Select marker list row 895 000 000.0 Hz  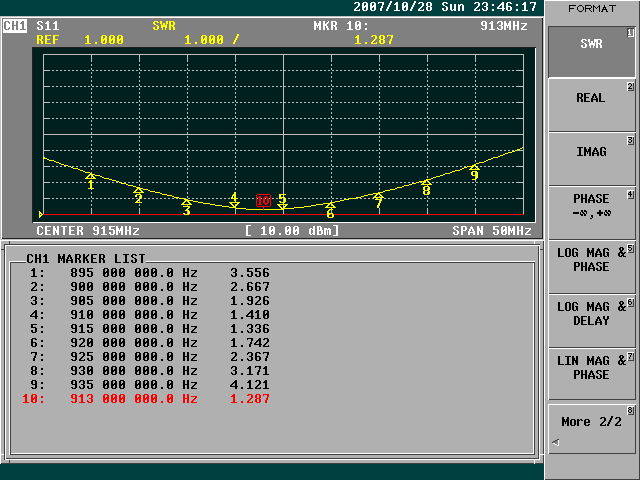(x=149, y=273)
